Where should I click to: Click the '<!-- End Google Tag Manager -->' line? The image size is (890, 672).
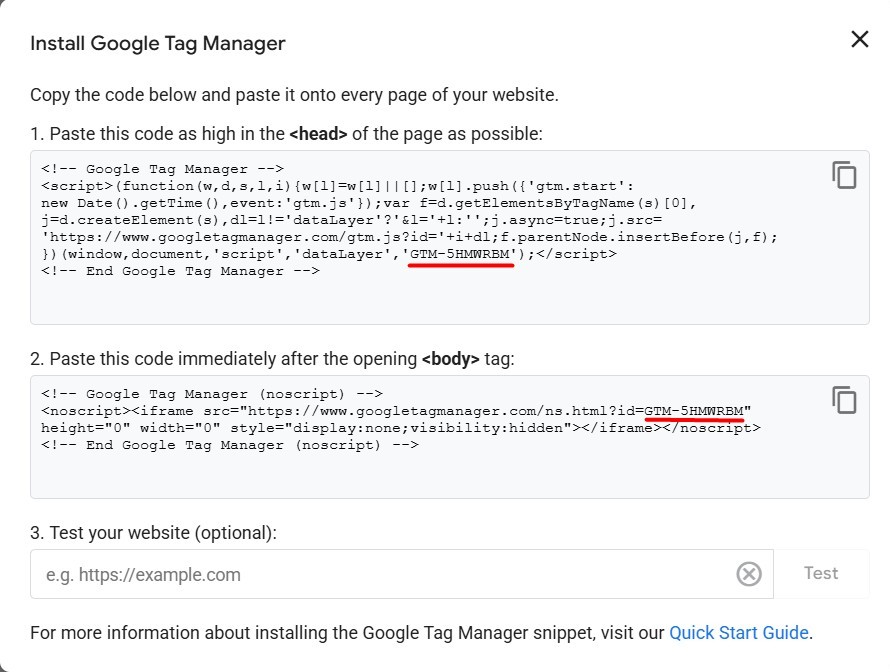(x=180, y=271)
